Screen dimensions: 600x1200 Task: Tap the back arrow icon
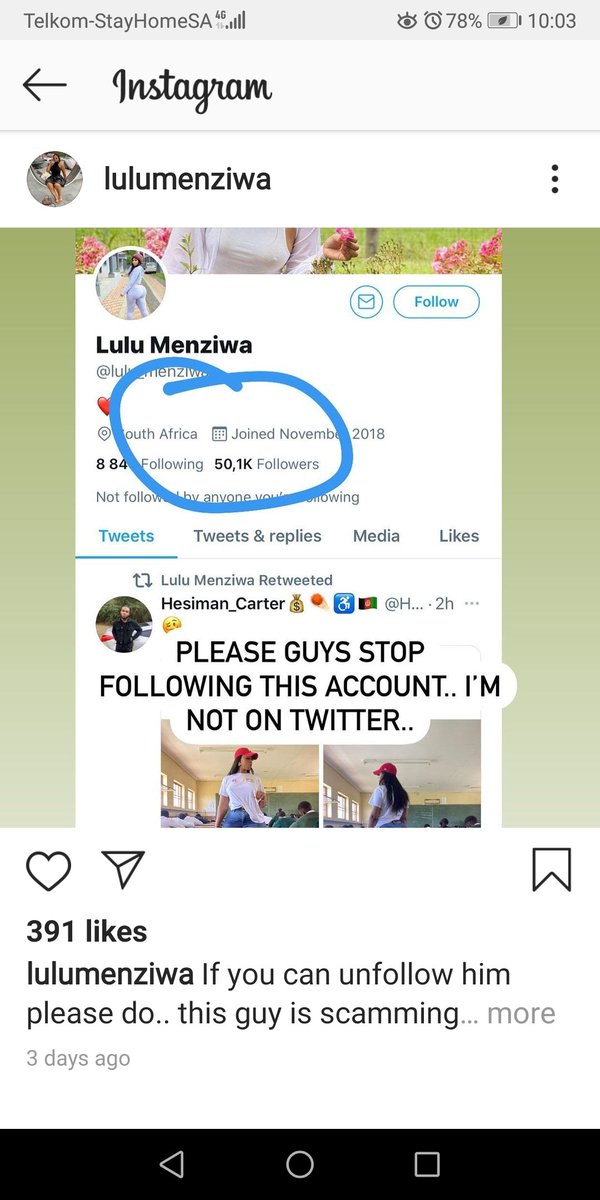point(45,86)
